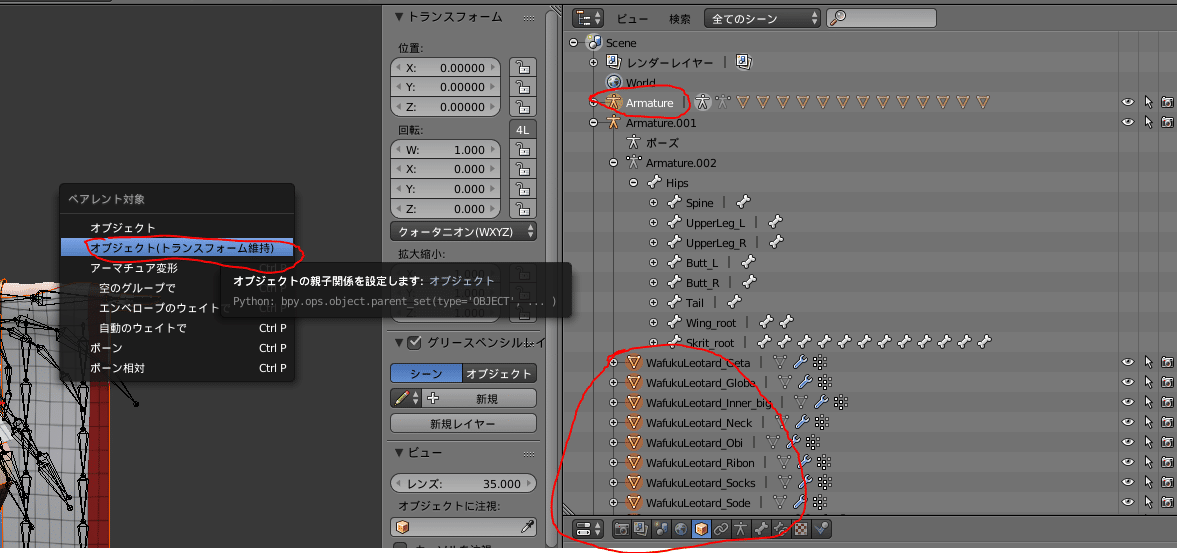
Task: Expand the Spine bone
Action: pos(653,203)
